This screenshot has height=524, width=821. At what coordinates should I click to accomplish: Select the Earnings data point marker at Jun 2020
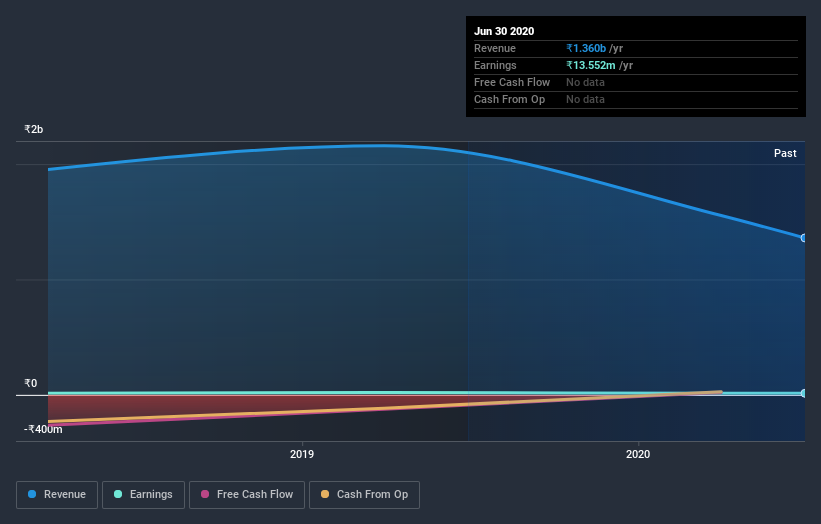[803, 393]
